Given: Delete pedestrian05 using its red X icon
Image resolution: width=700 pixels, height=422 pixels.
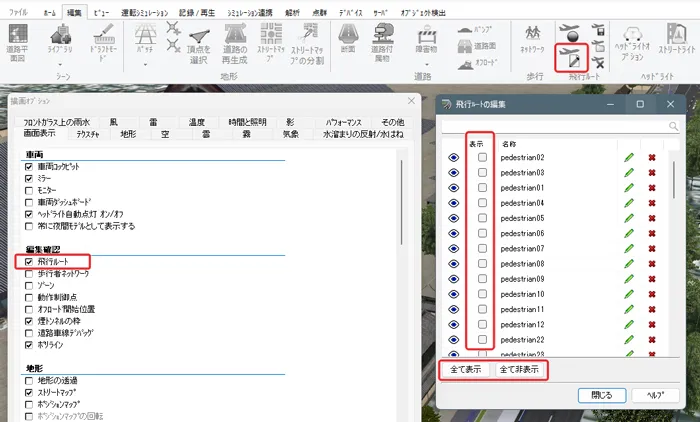Looking at the screenshot, I should pos(653,218).
